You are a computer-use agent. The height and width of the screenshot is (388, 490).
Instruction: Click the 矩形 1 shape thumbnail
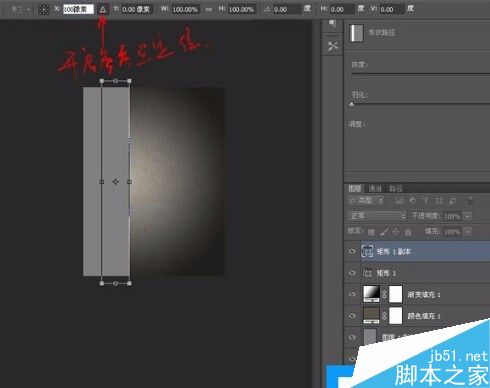pos(367,273)
